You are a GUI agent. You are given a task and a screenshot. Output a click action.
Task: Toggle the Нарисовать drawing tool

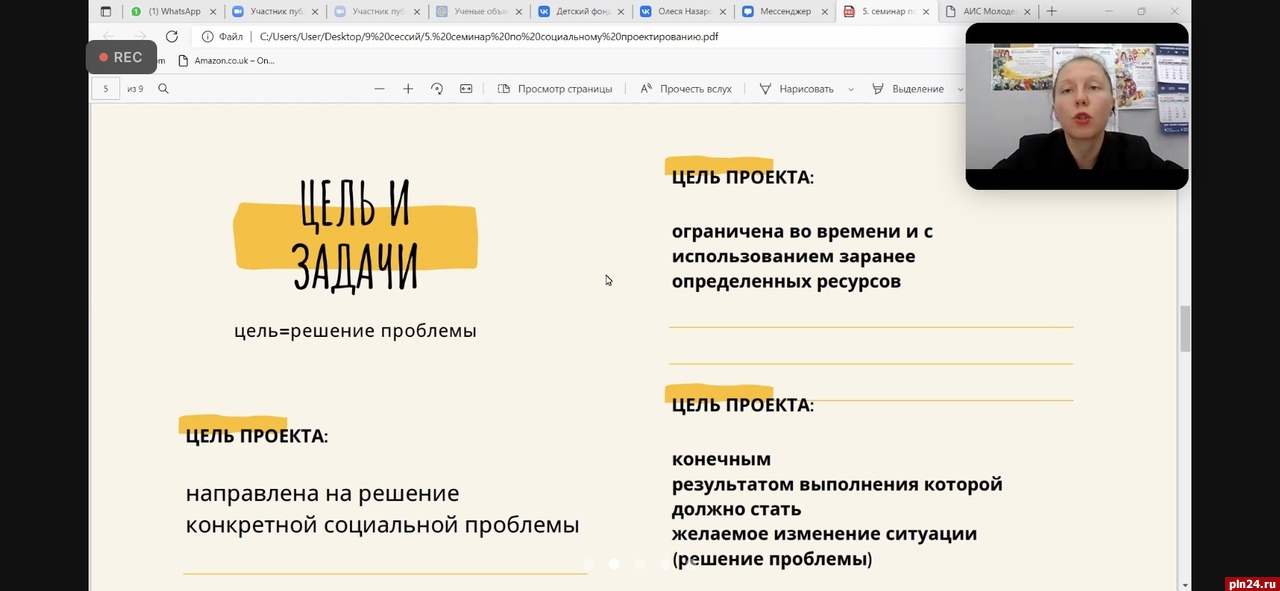point(796,89)
